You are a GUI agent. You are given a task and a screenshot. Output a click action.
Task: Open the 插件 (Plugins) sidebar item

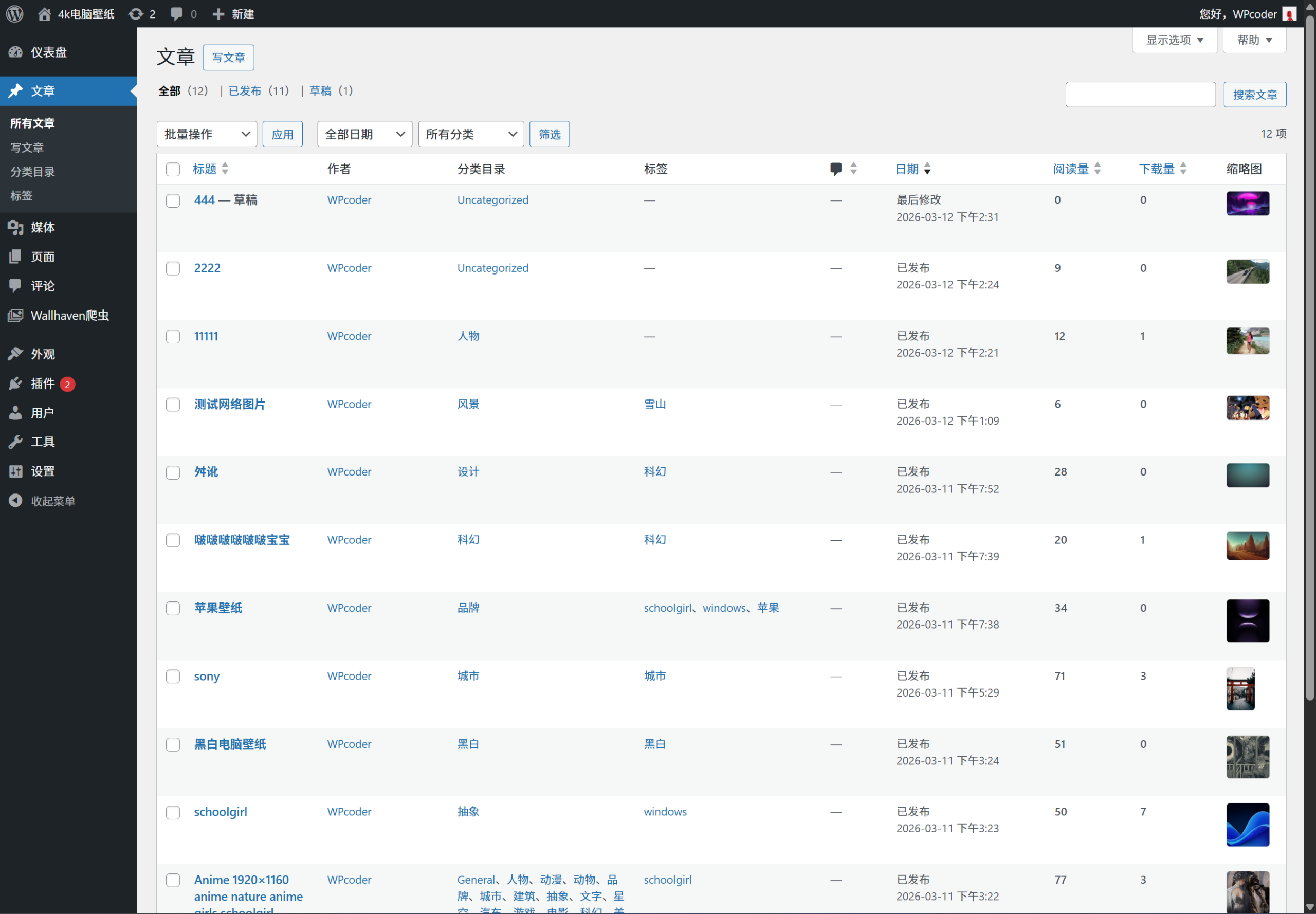tap(42, 383)
